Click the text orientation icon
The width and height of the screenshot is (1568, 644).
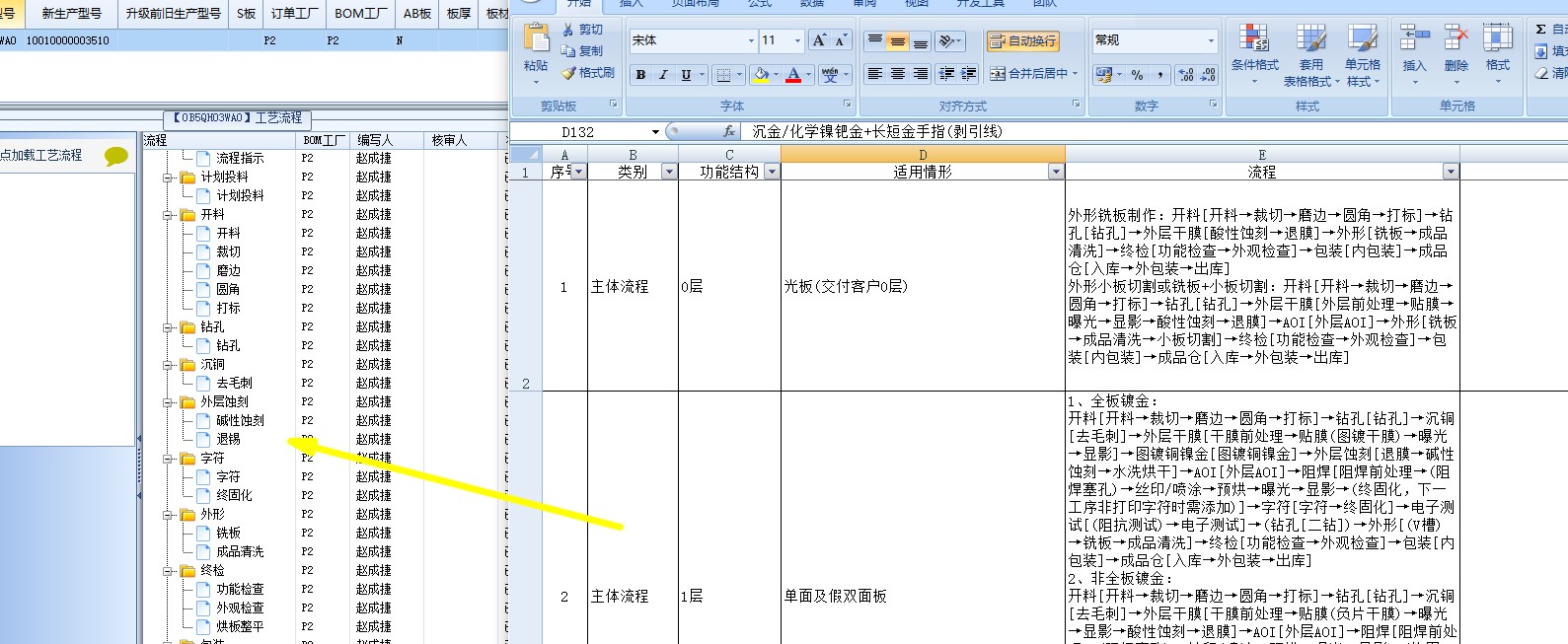tap(947, 40)
